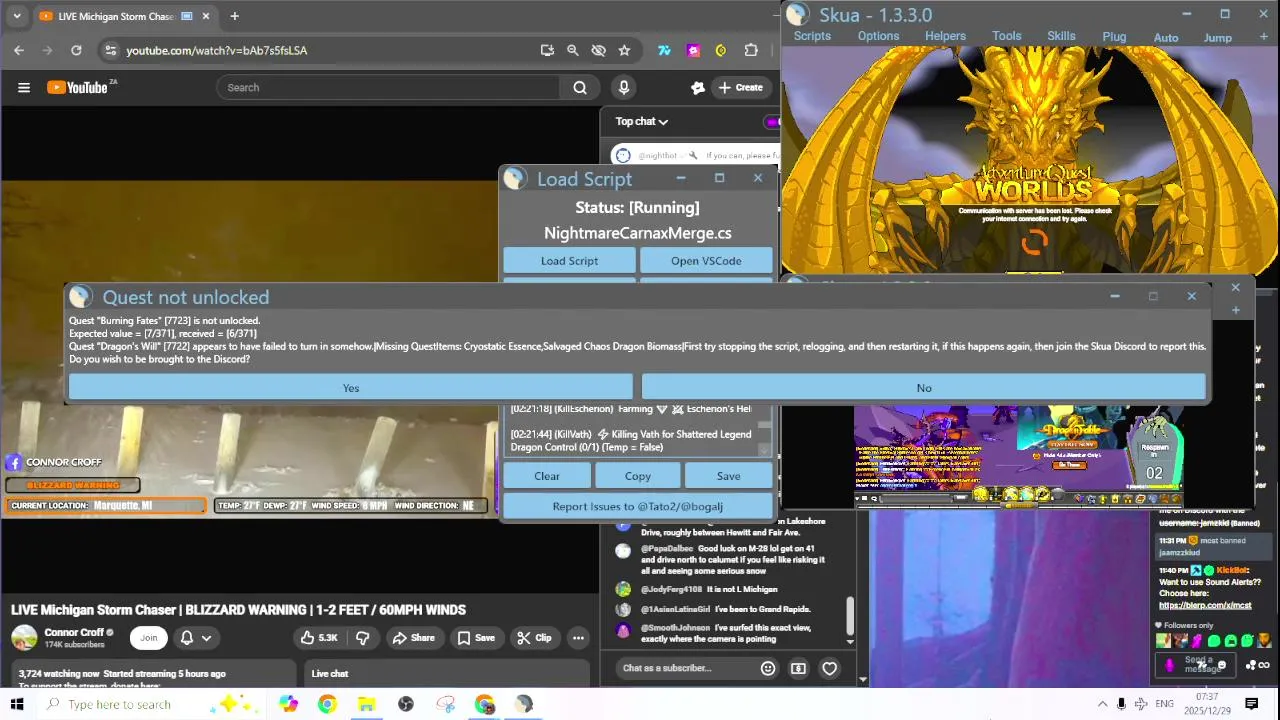Open the blerp.com/x/mcst link

1205,605
